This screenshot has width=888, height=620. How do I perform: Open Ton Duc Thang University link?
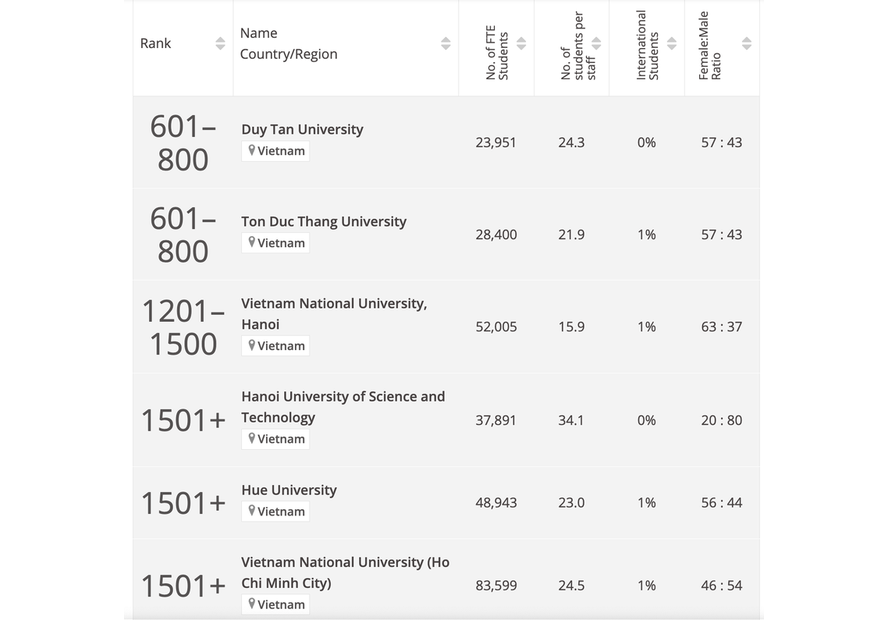pyautogui.click(x=323, y=221)
